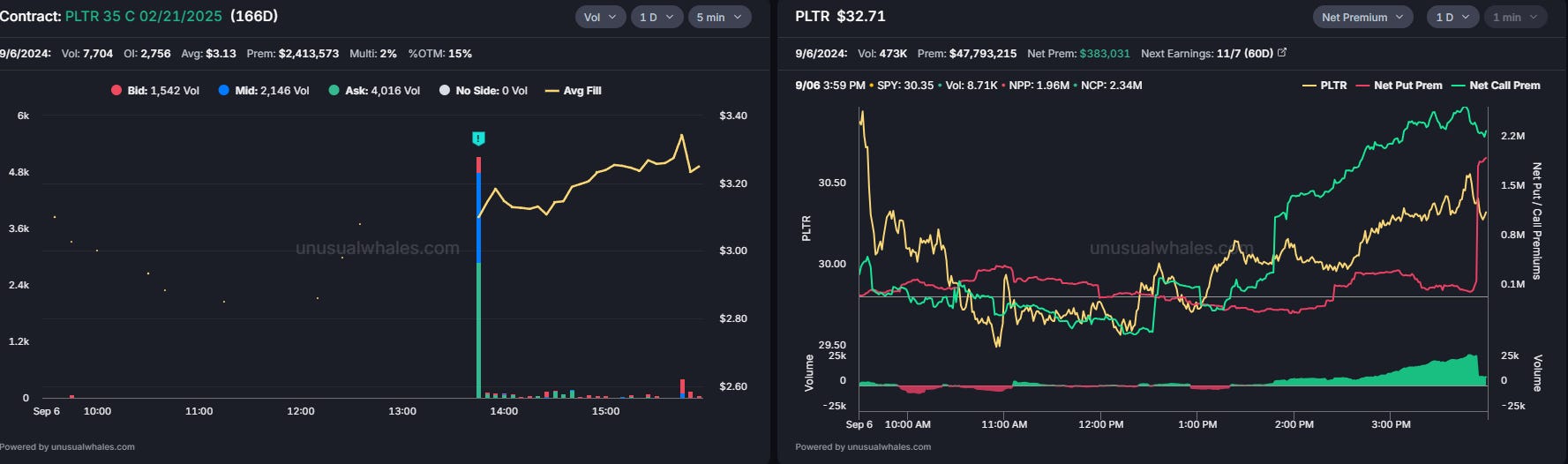Toggle the No Side volume legend item
Screen dimensions: 1568x464
tap(484, 91)
